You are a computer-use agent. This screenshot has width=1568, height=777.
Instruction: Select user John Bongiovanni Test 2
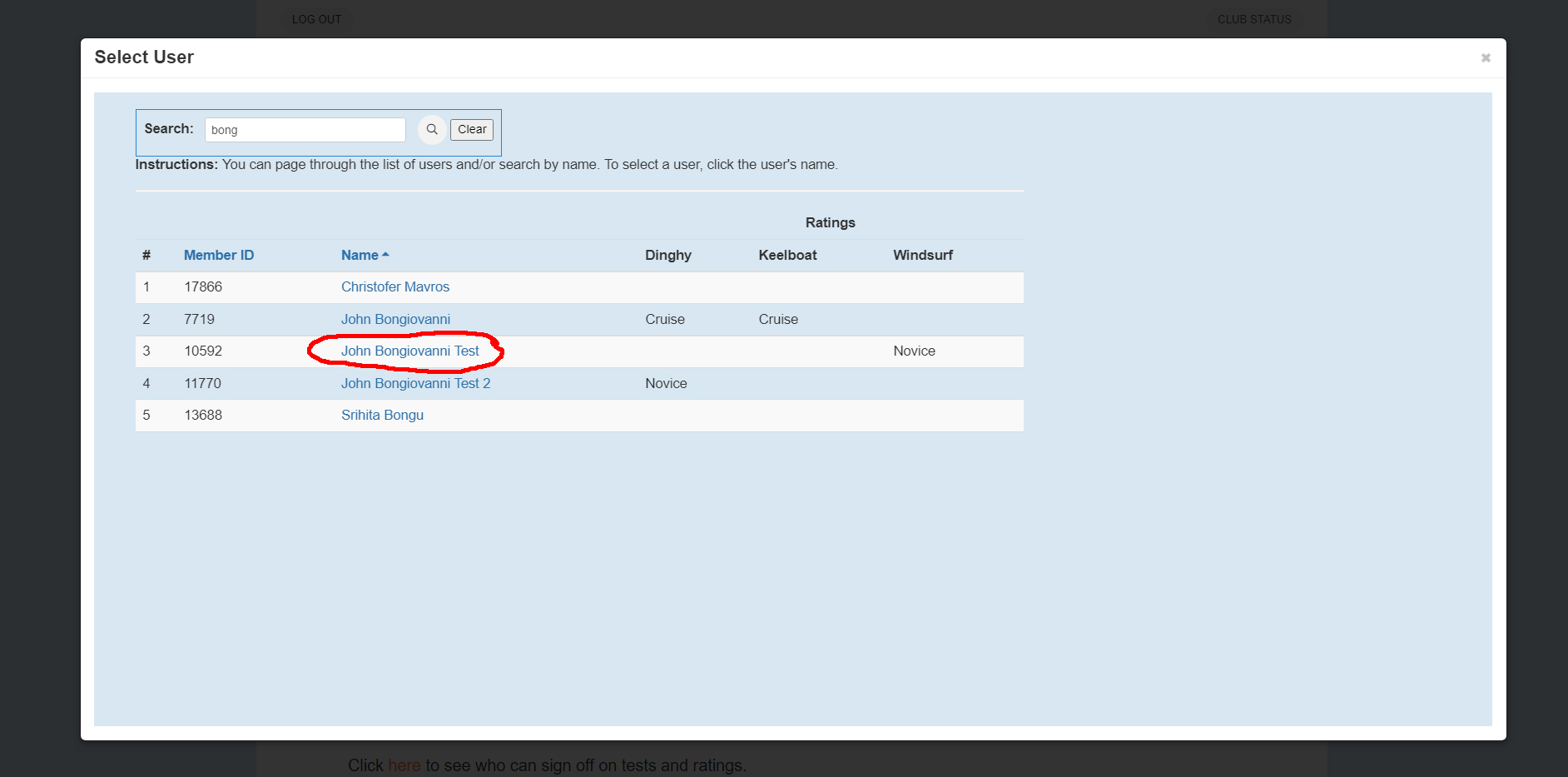pos(415,383)
